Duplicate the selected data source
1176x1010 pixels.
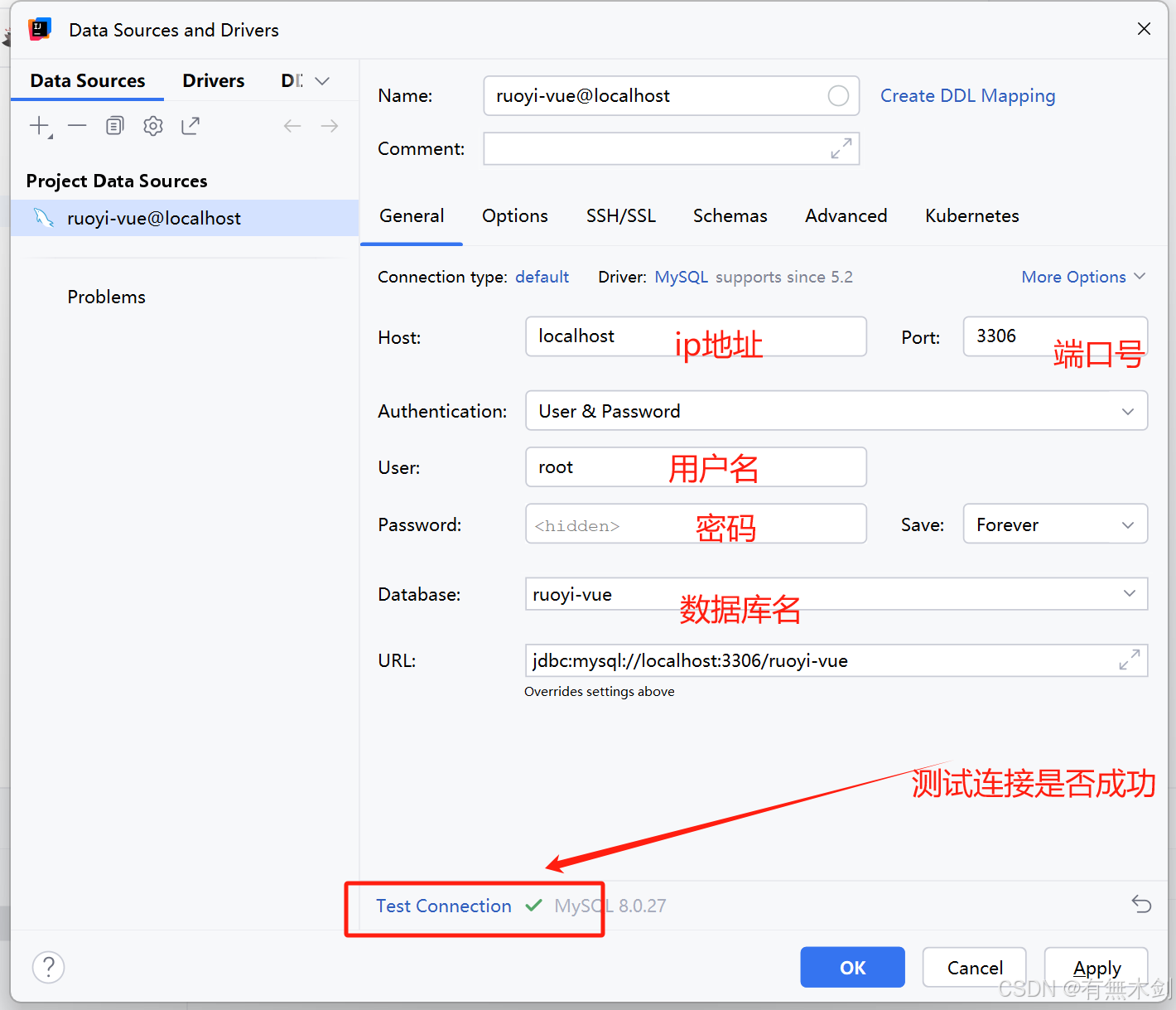coord(115,126)
